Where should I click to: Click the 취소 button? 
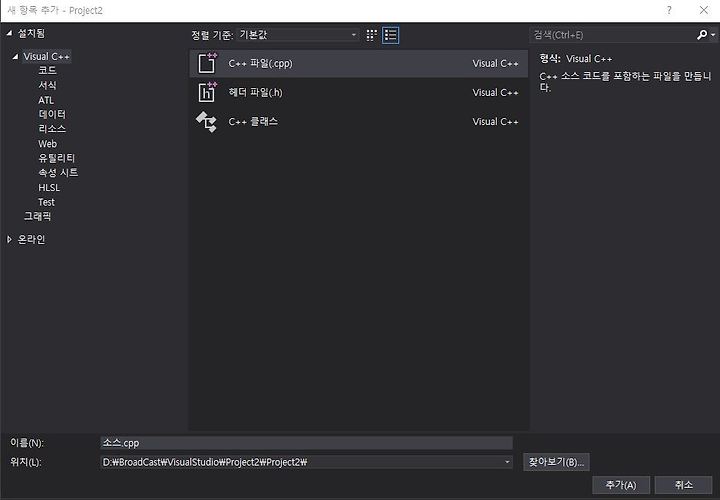(x=683, y=485)
